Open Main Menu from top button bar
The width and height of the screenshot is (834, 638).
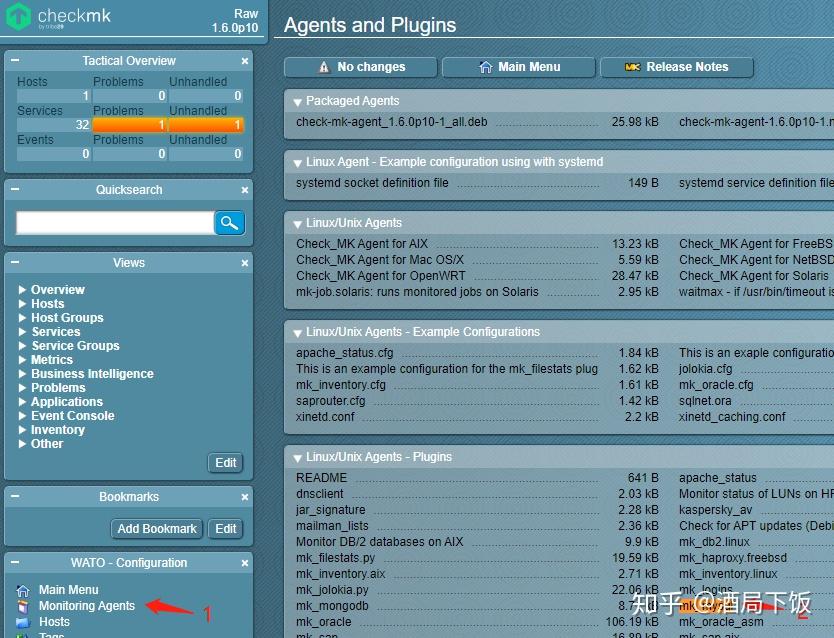tap(519, 67)
